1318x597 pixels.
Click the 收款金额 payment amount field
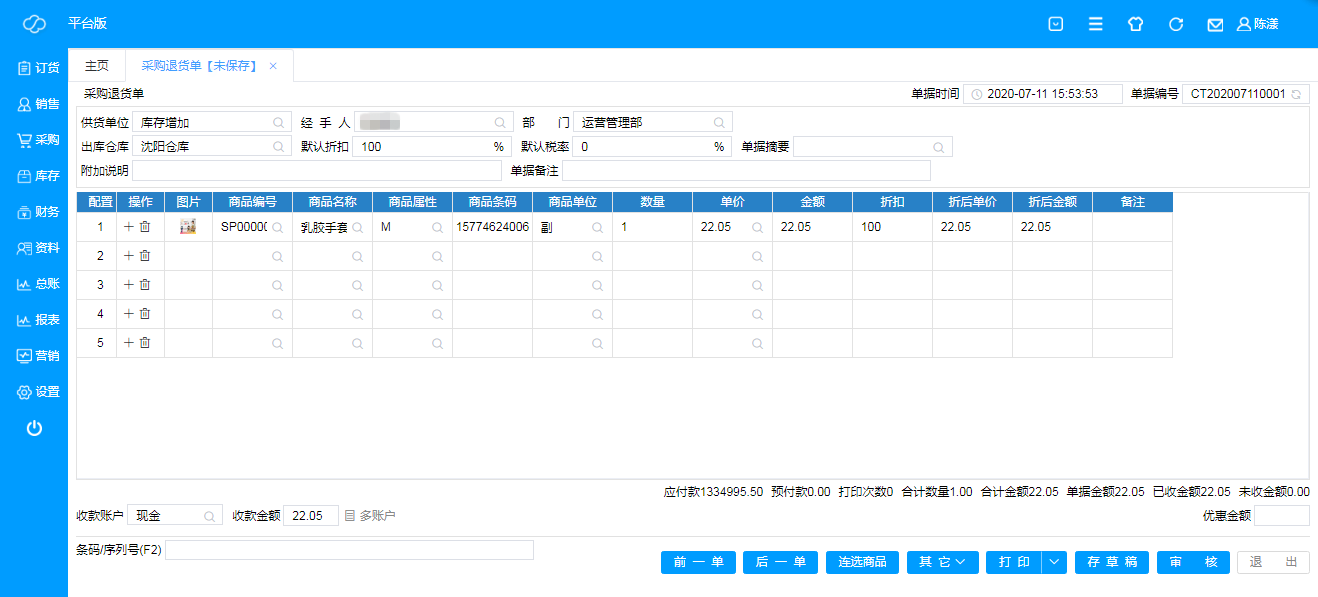[311, 516]
